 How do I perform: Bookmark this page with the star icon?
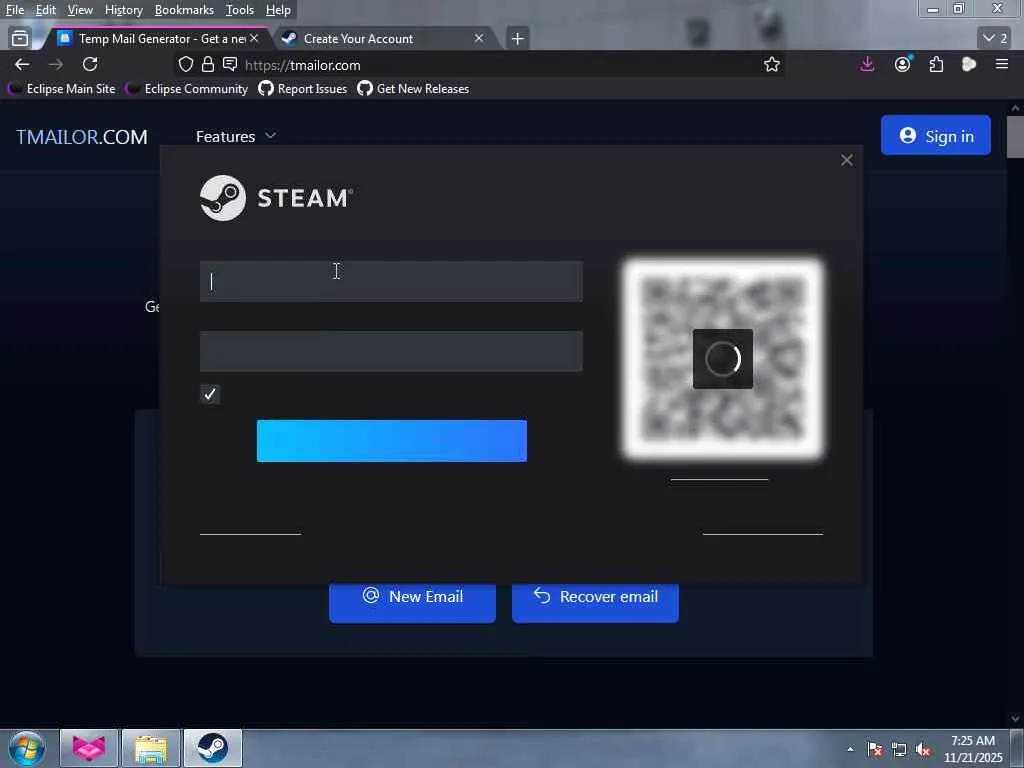point(772,65)
